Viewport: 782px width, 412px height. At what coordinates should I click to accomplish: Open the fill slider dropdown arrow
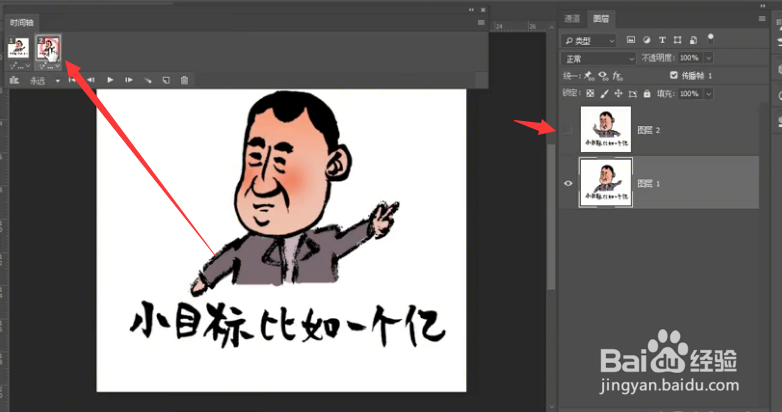[x=708, y=94]
